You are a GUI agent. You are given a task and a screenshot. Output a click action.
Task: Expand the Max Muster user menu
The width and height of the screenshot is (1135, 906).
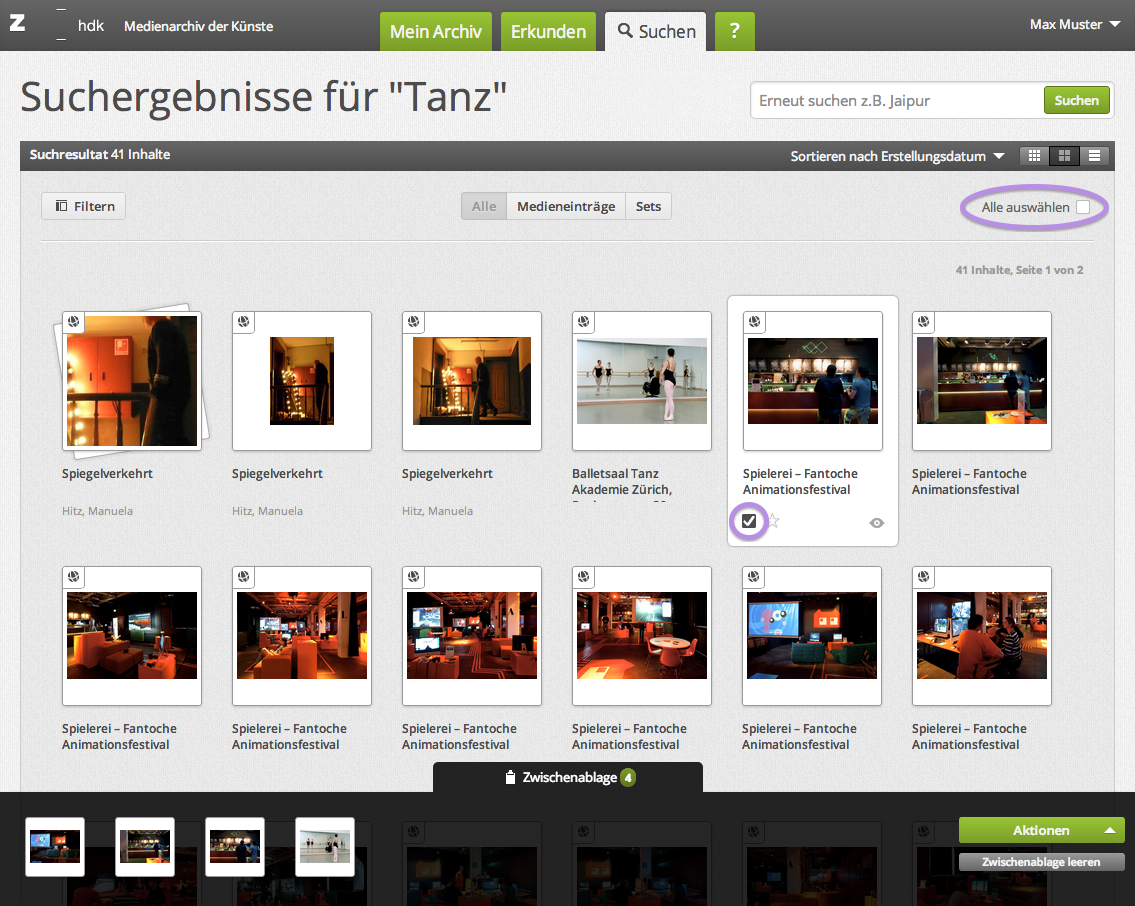pyautogui.click(x=1074, y=24)
